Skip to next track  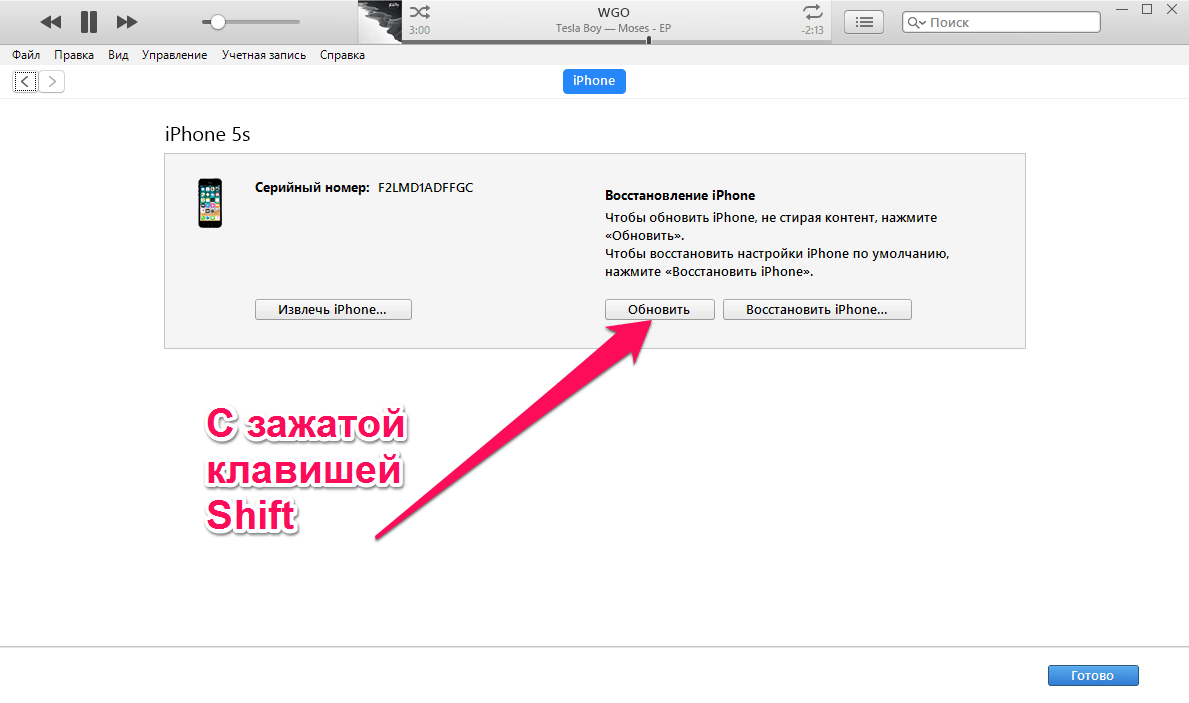click(127, 21)
